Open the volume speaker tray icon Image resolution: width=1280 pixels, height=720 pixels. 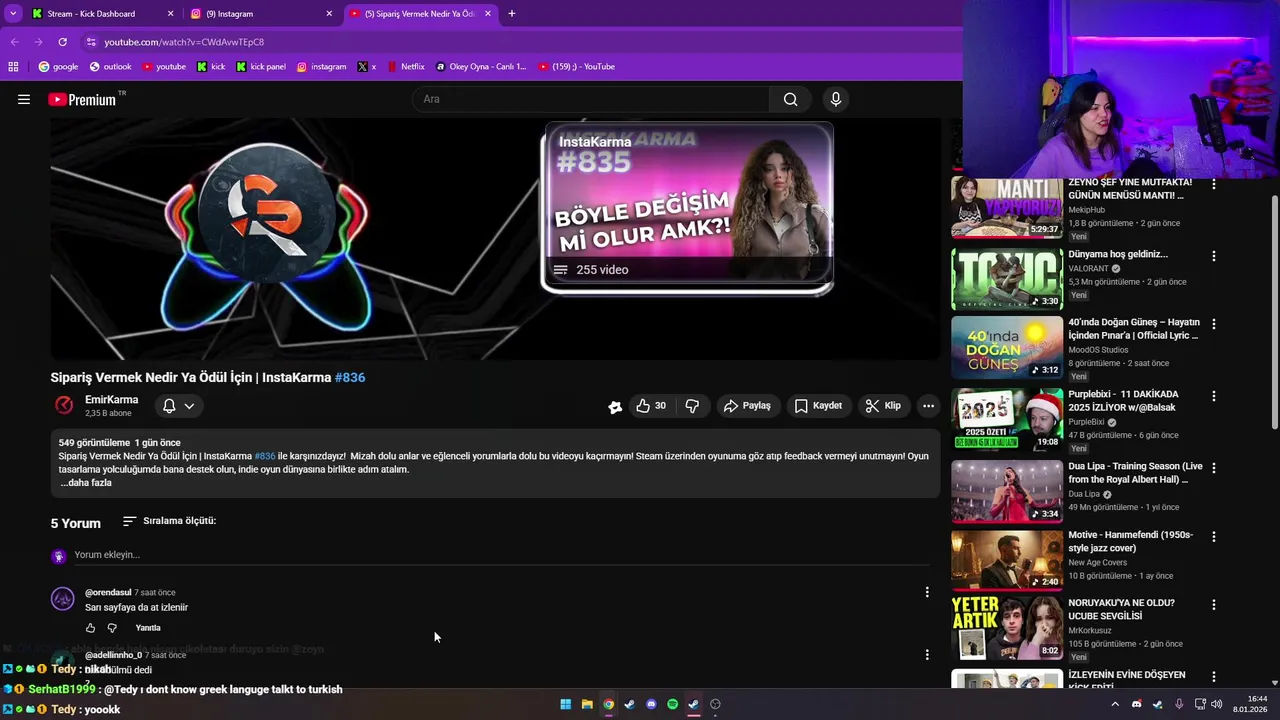1217,704
